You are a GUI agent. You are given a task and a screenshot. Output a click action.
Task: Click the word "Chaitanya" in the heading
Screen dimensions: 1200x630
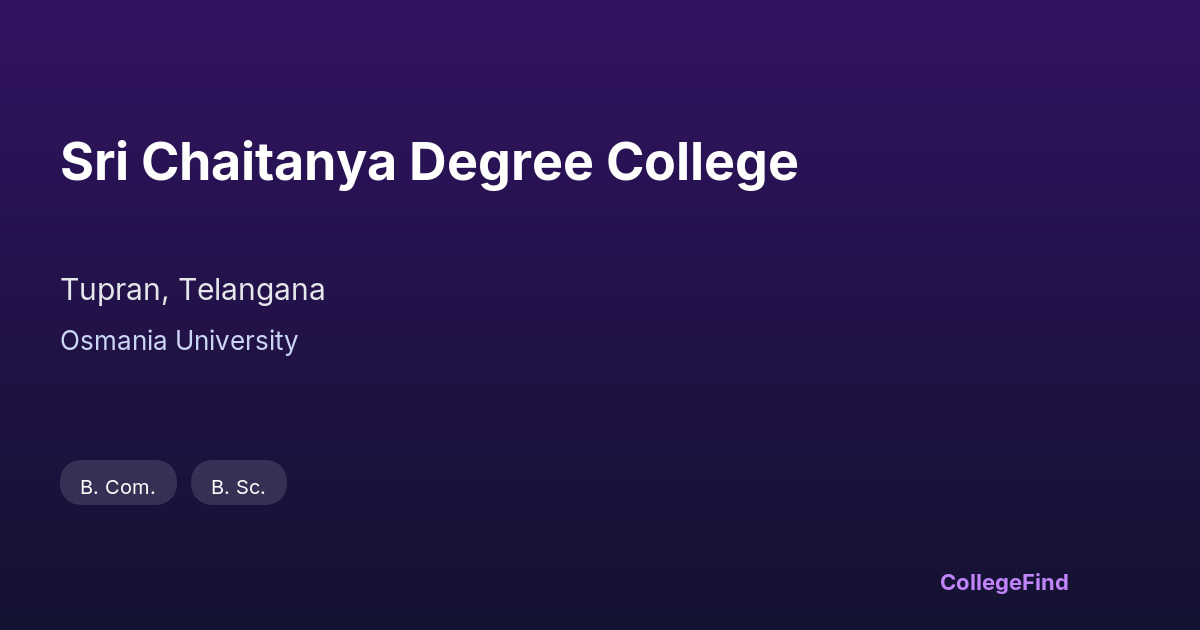click(268, 162)
